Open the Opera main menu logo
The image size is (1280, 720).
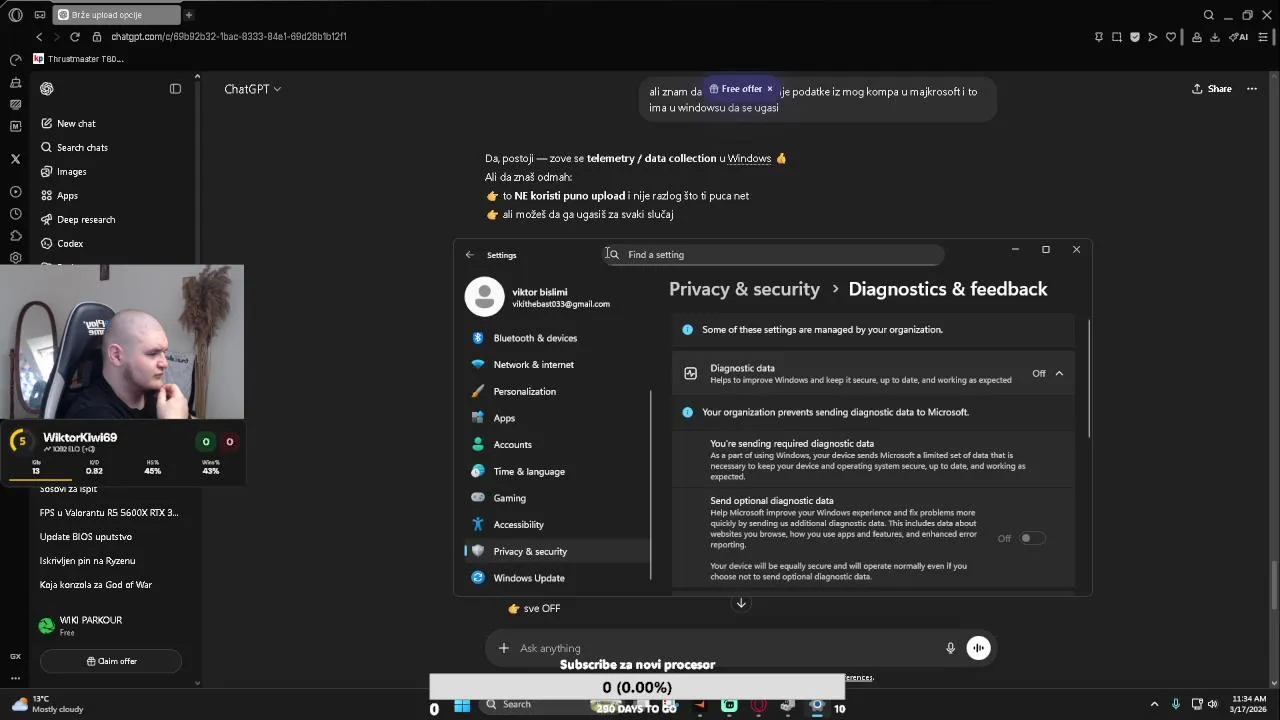pyautogui.click(x=15, y=15)
